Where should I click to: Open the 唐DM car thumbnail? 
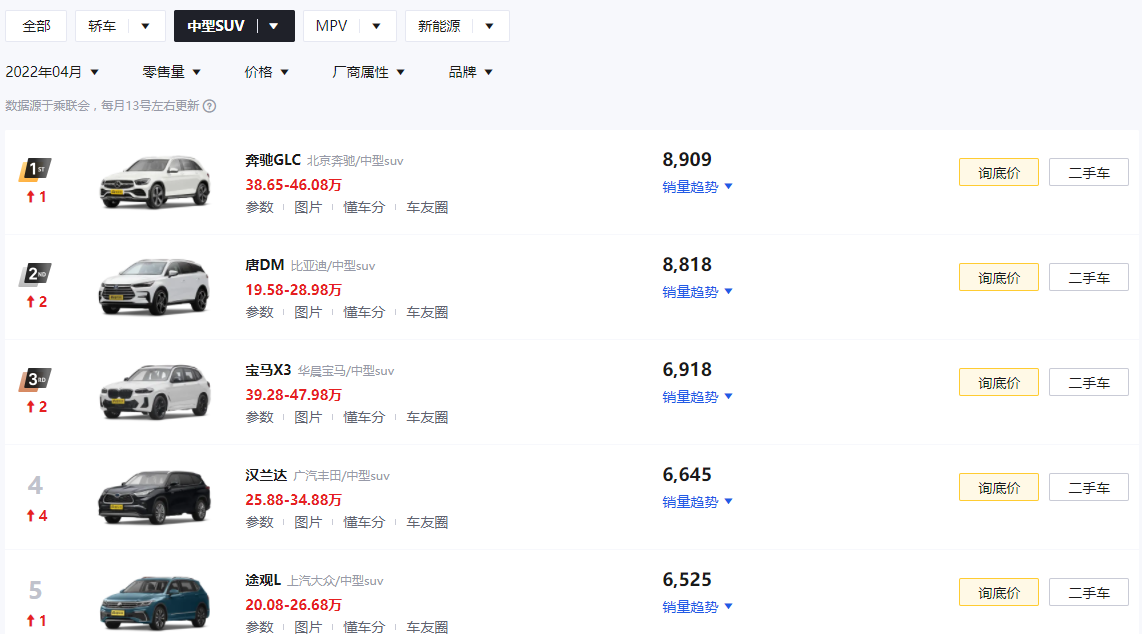(154, 287)
